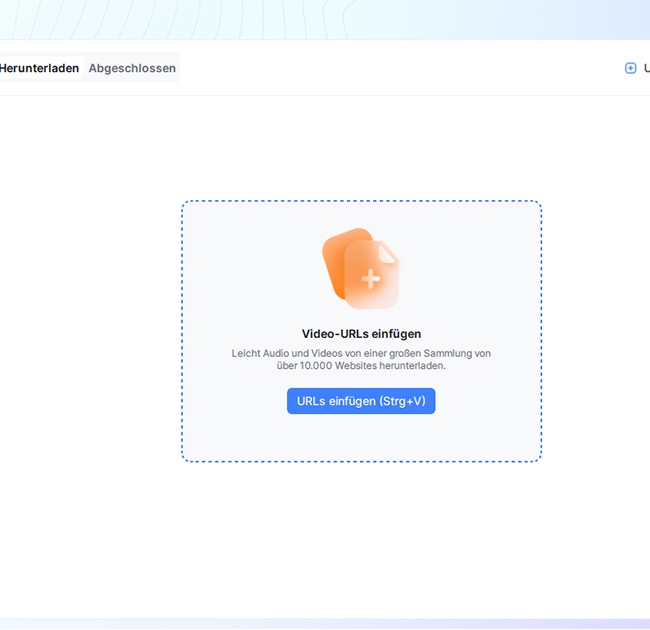Click the folded corner of the document icon

[390, 253]
